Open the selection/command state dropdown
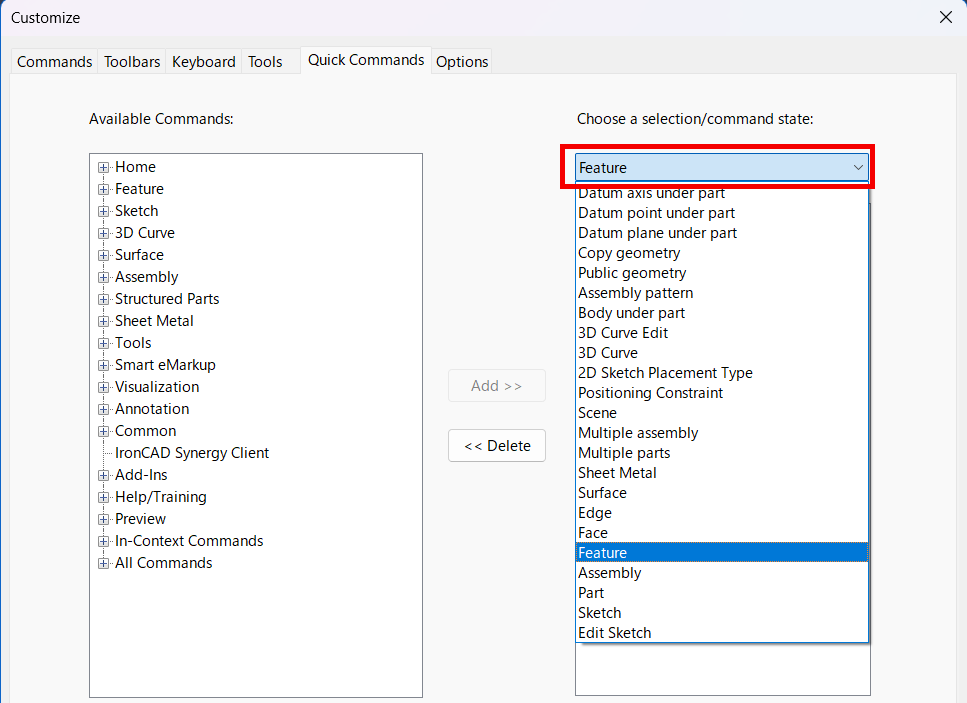967x703 pixels. coord(722,168)
